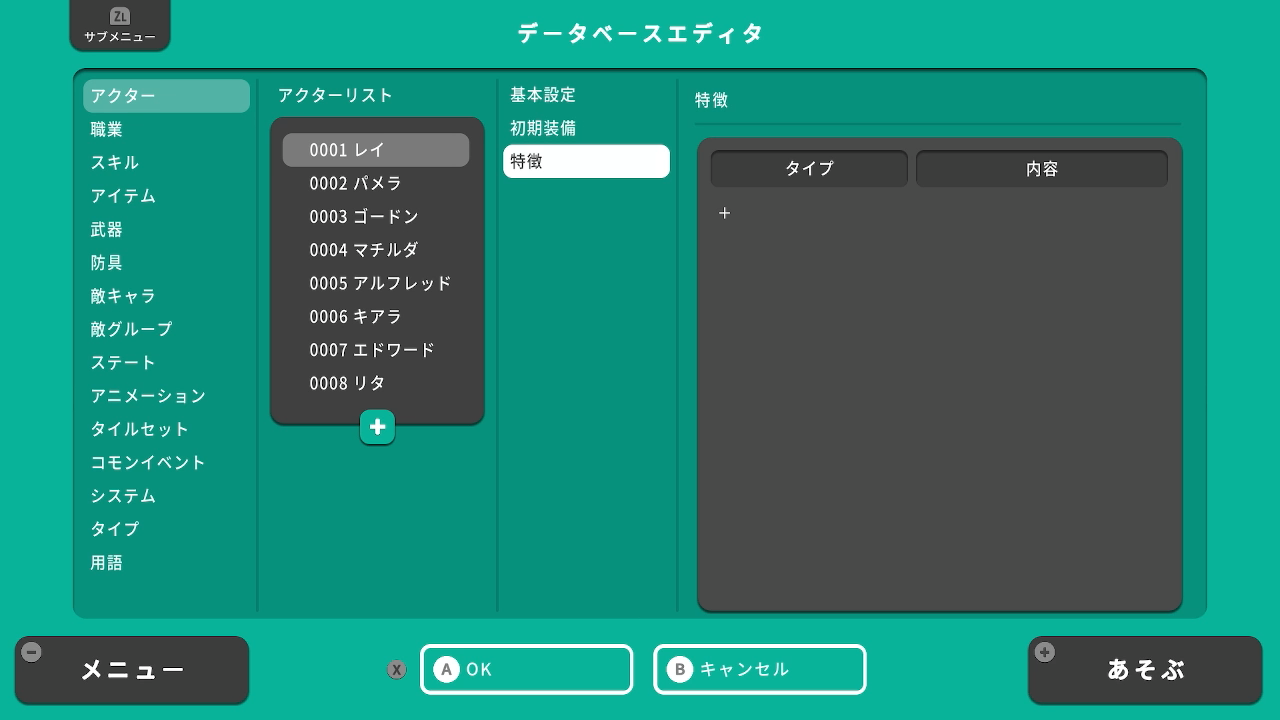Select the 職業 category
This screenshot has height=720, width=1280.
(x=107, y=129)
